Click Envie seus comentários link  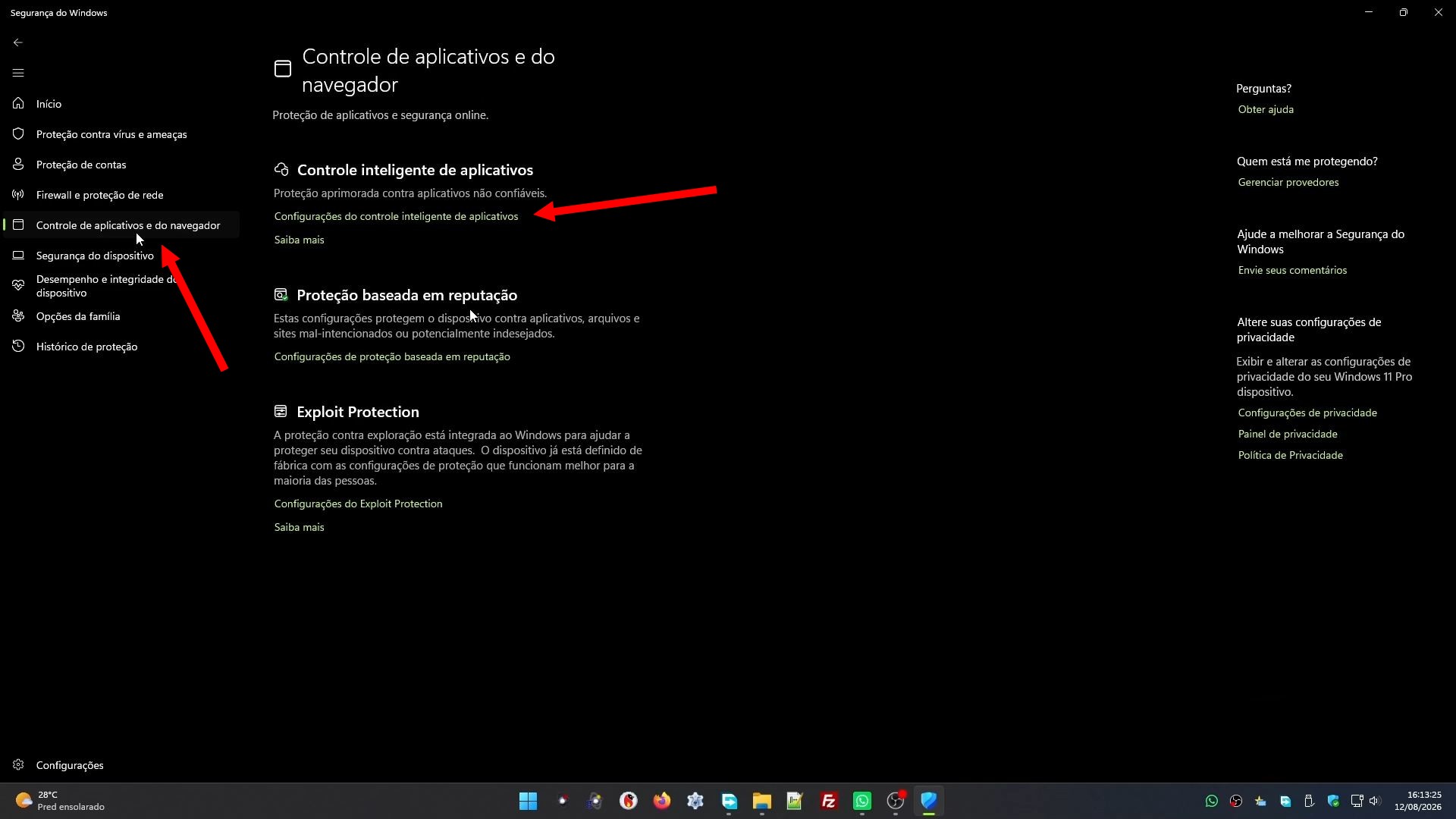pos(1292,270)
